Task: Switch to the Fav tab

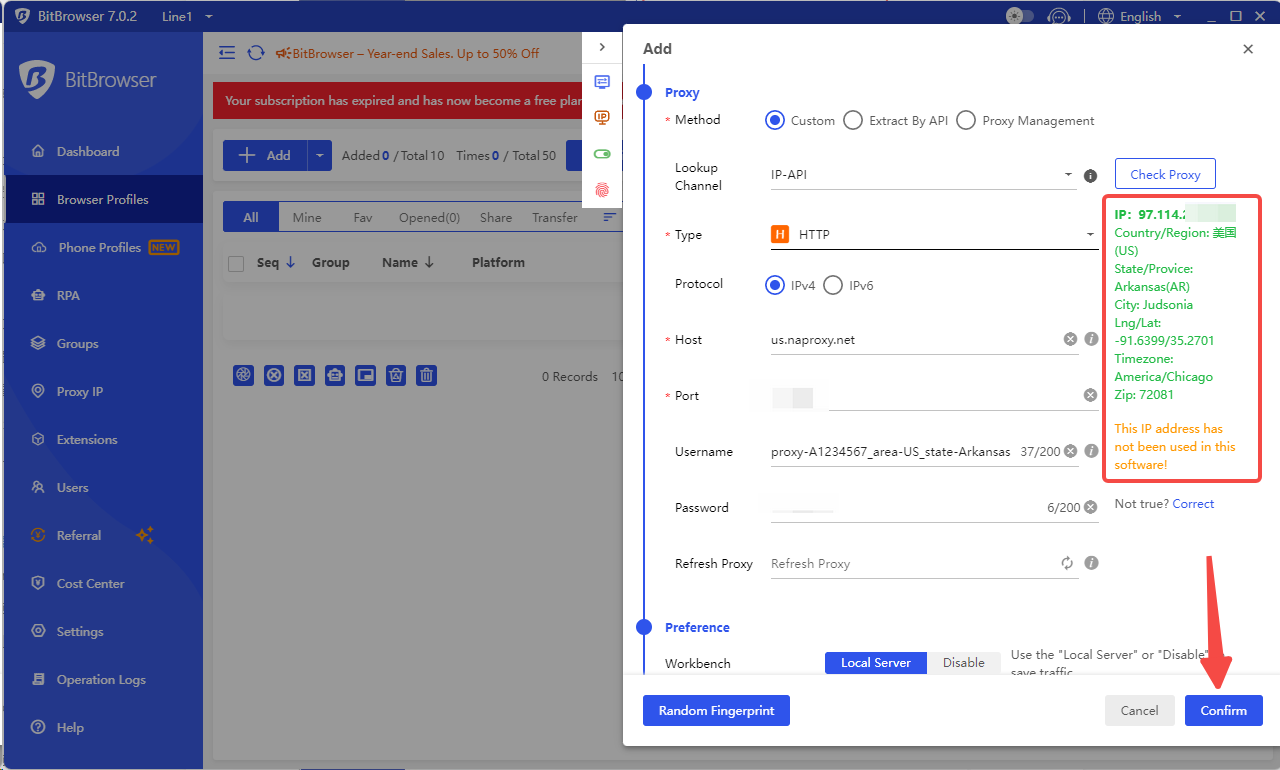Action: (x=363, y=217)
